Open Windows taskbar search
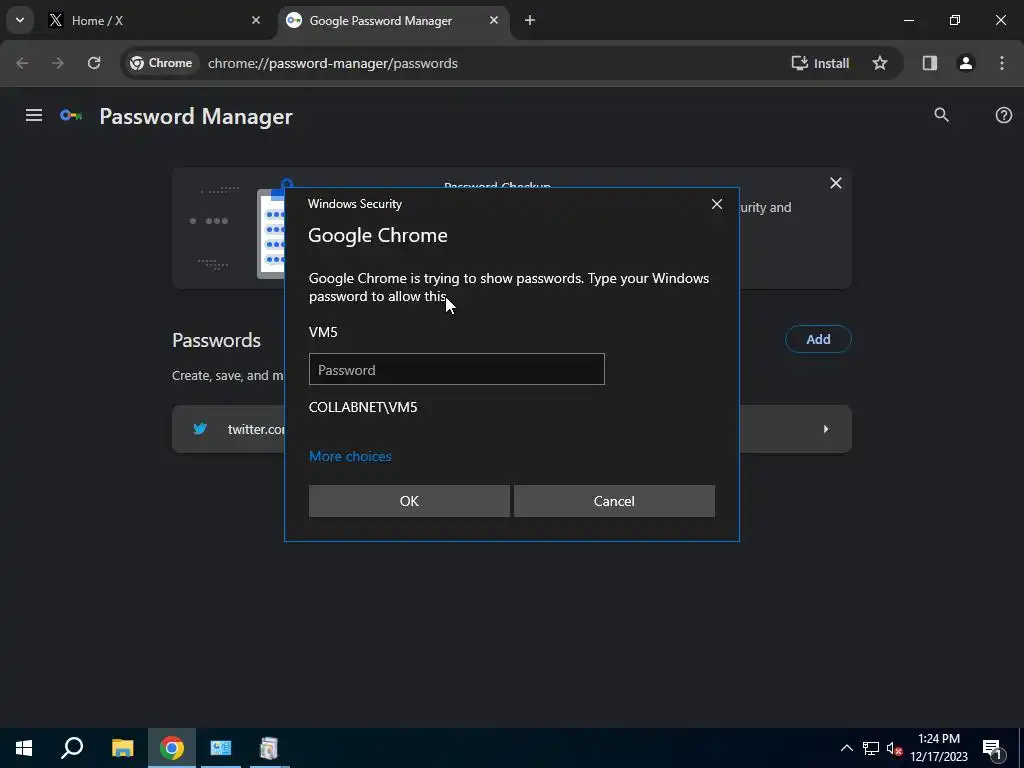 tap(72, 748)
